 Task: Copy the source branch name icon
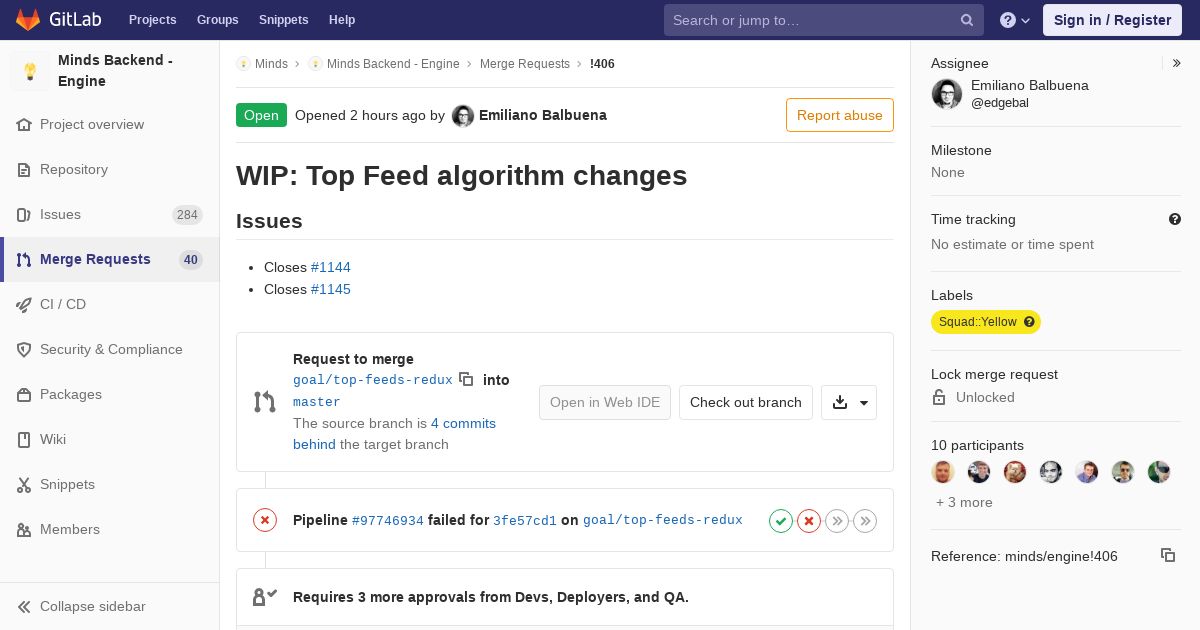466,379
